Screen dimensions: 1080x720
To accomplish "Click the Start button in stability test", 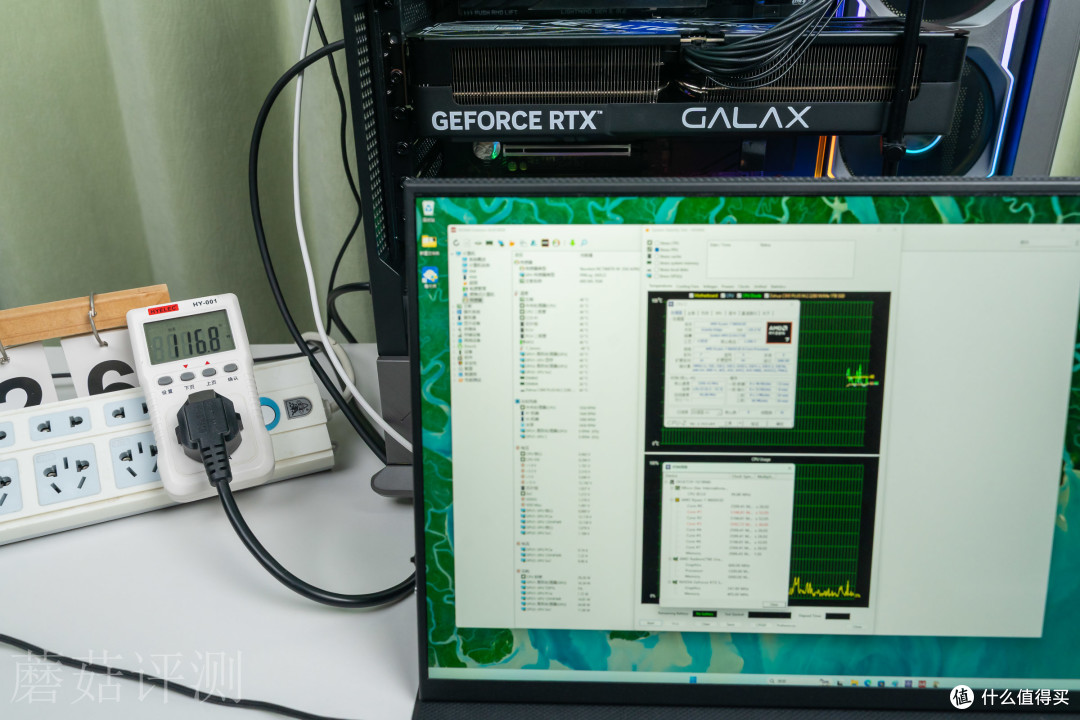I will pos(652,623).
